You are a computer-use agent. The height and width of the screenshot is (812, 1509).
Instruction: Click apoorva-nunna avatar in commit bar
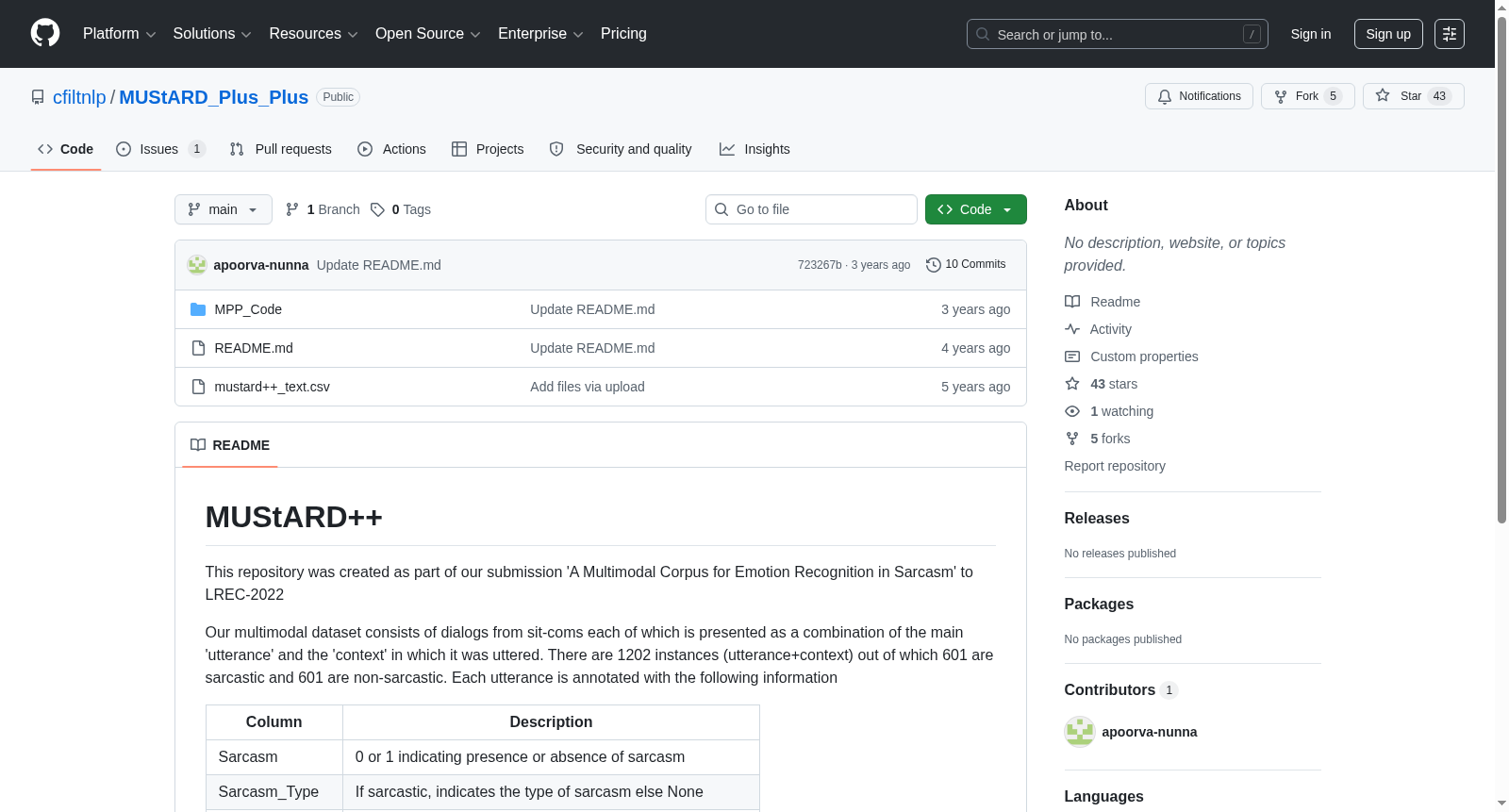point(197,265)
